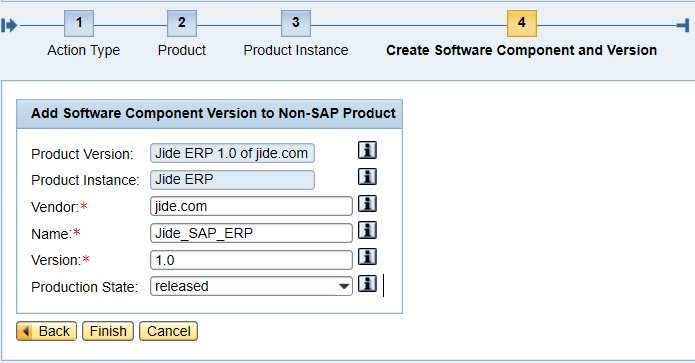Expand the Production State dropdown arrow

(344, 286)
